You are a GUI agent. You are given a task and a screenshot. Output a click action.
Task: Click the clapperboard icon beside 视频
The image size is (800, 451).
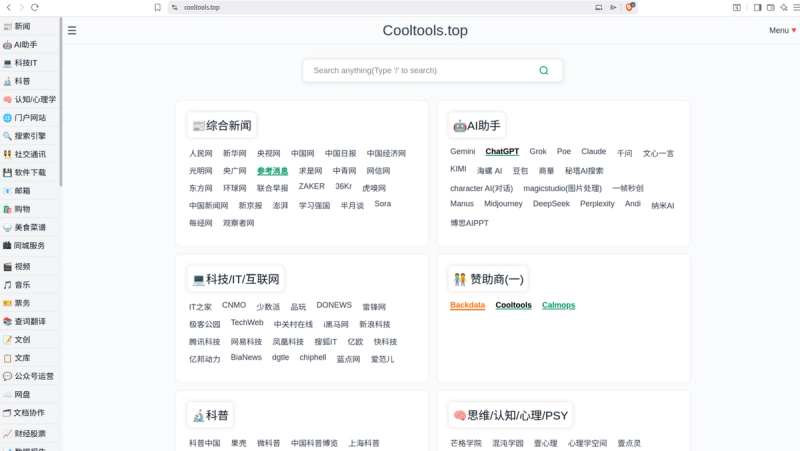click(7, 267)
